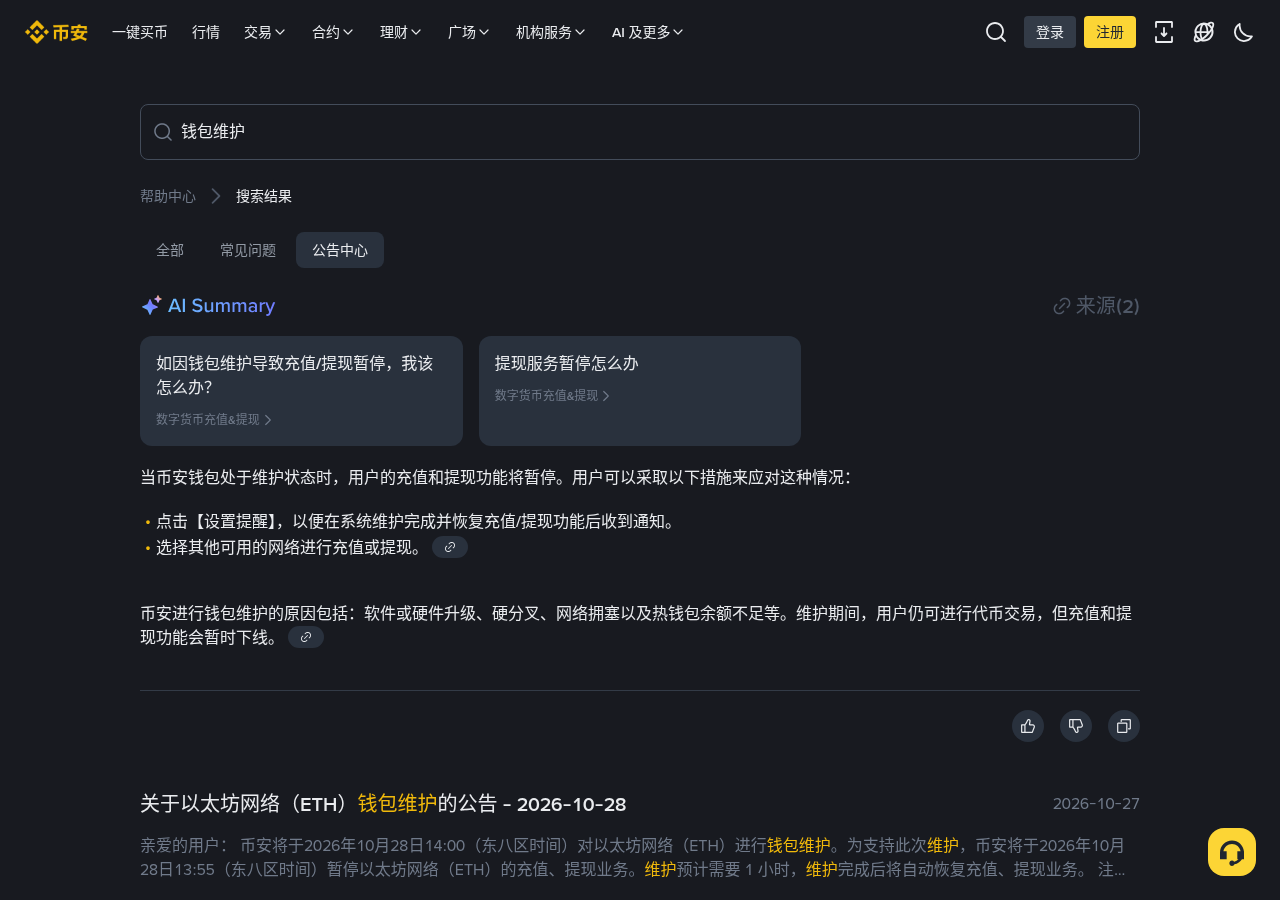Select the 公告中心 tab
Screen dimensions: 1280x900
(340, 250)
